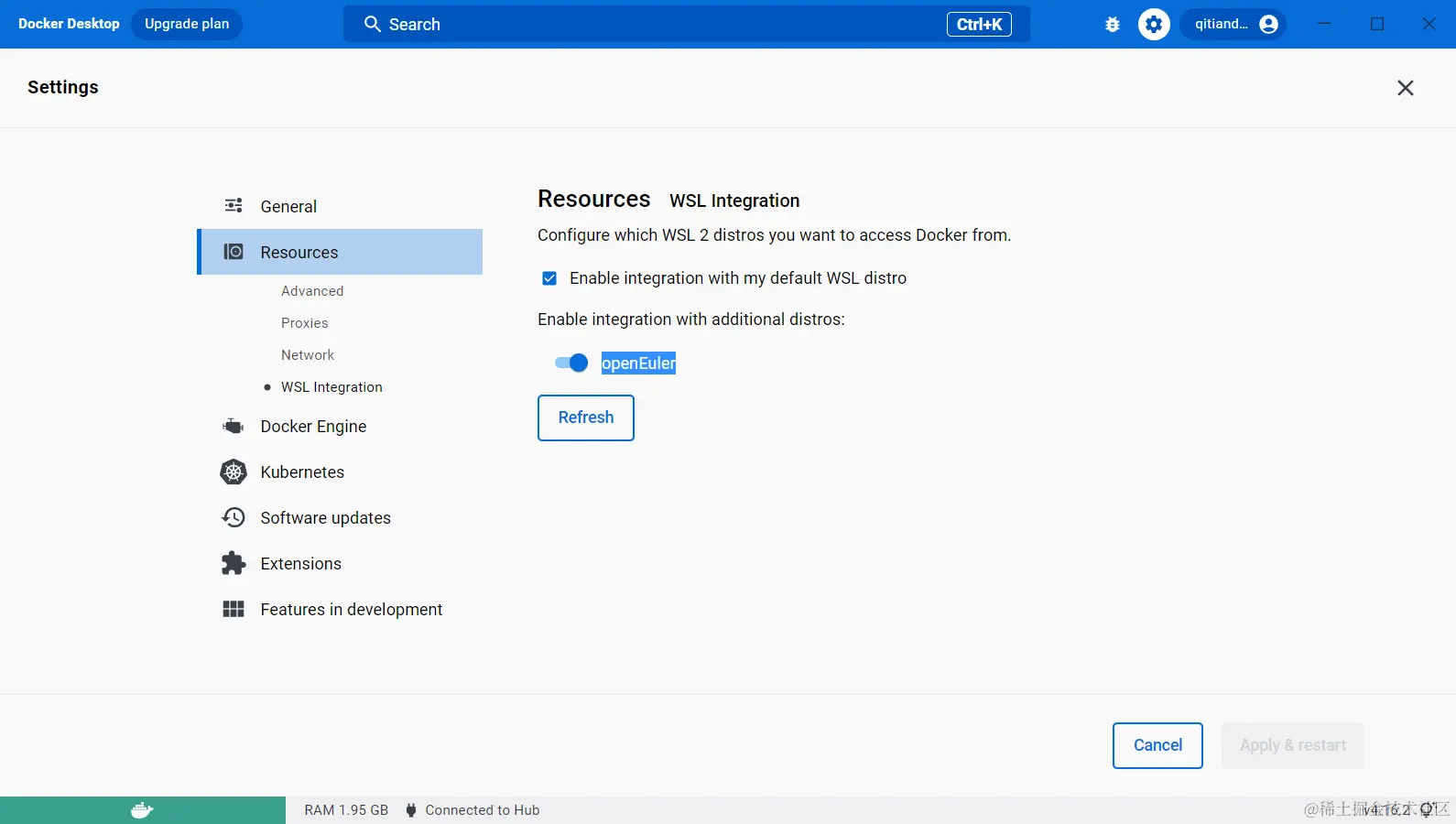This screenshot has height=824, width=1456.
Task: Click the Enable integration with my default WSL distro label
Action: [x=738, y=278]
